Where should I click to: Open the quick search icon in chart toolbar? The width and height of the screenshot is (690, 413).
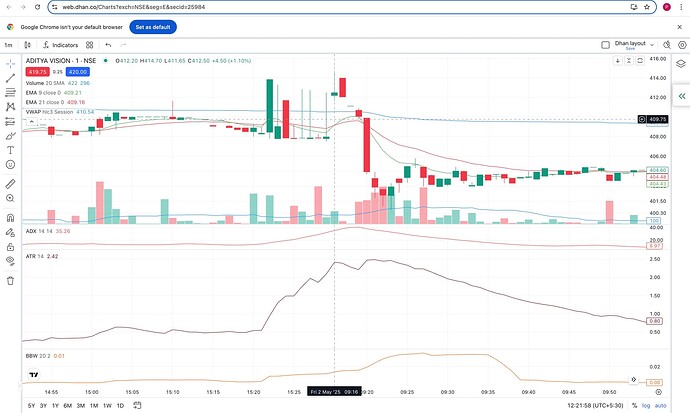[667, 45]
